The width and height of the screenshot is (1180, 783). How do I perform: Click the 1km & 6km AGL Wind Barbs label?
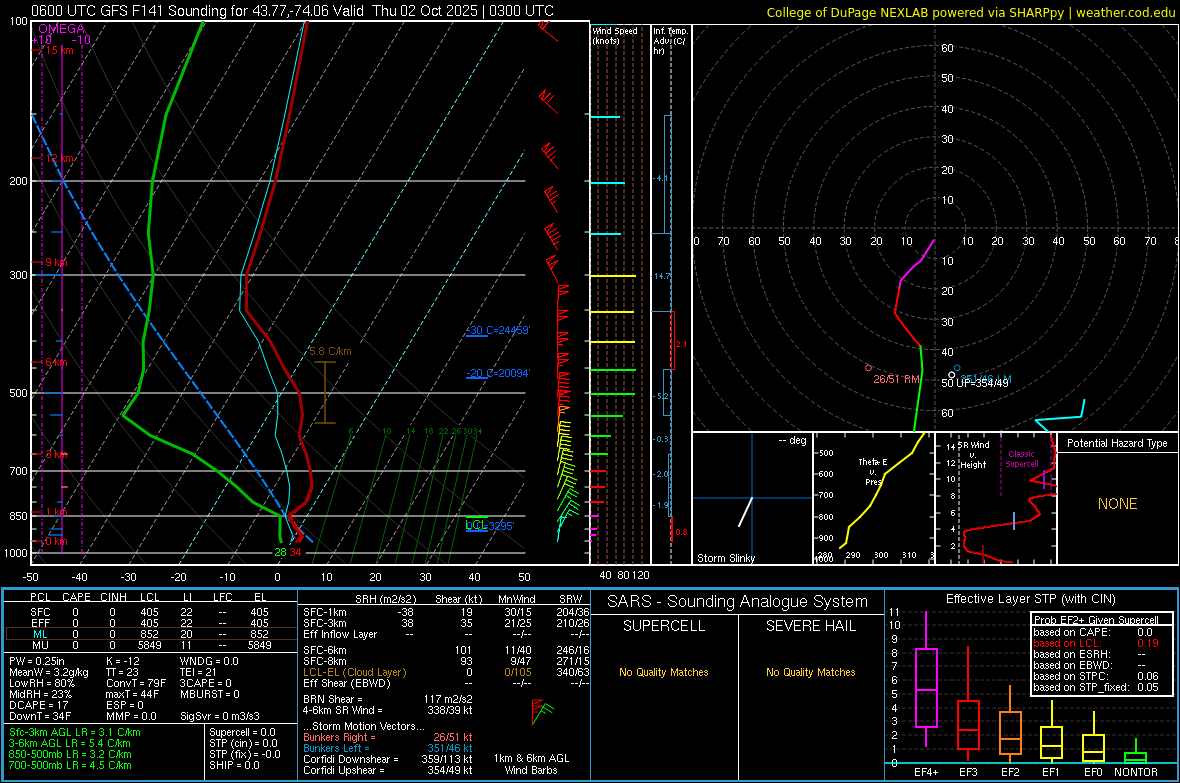coord(531,764)
